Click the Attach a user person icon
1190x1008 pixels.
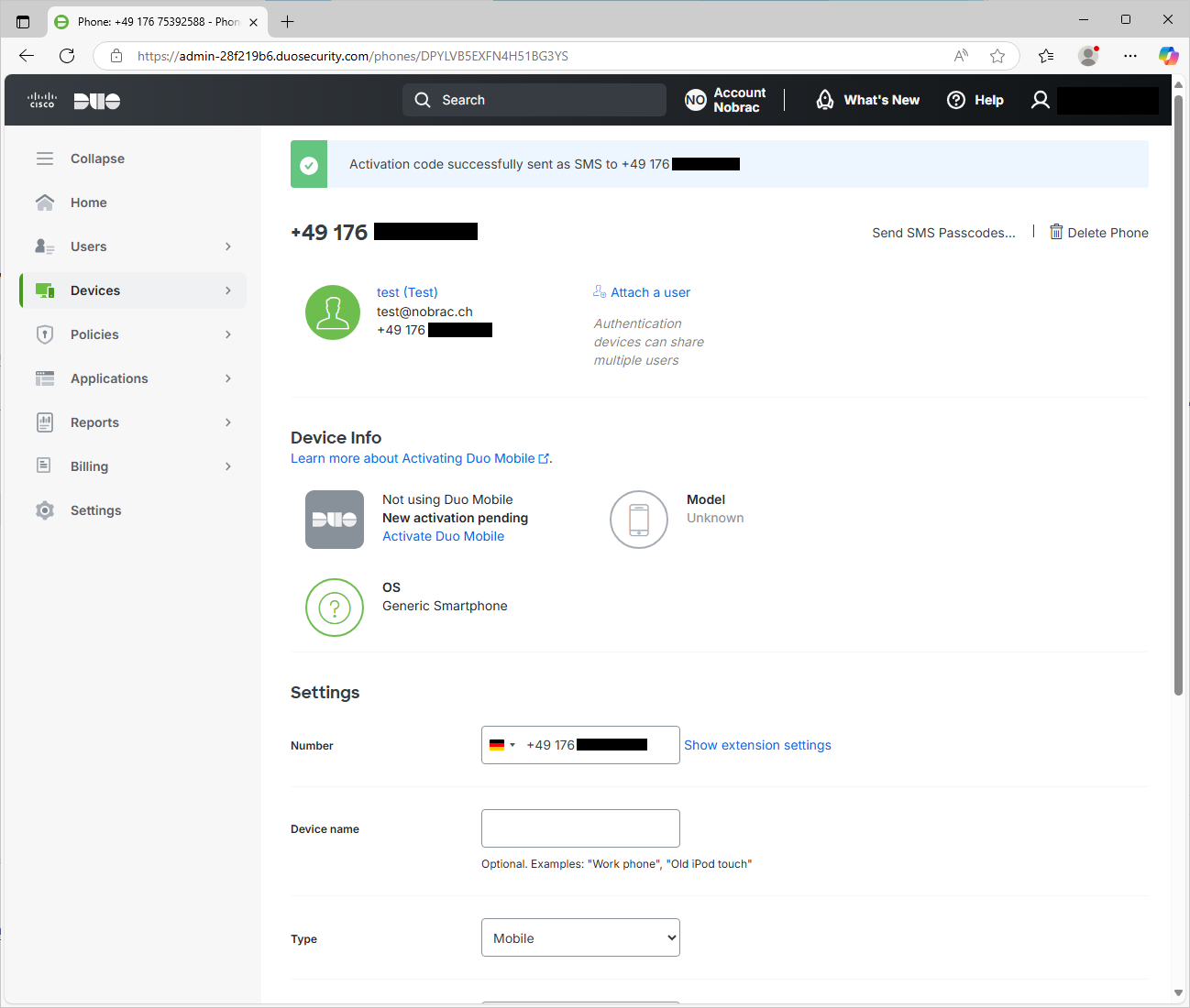click(x=600, y=291)
